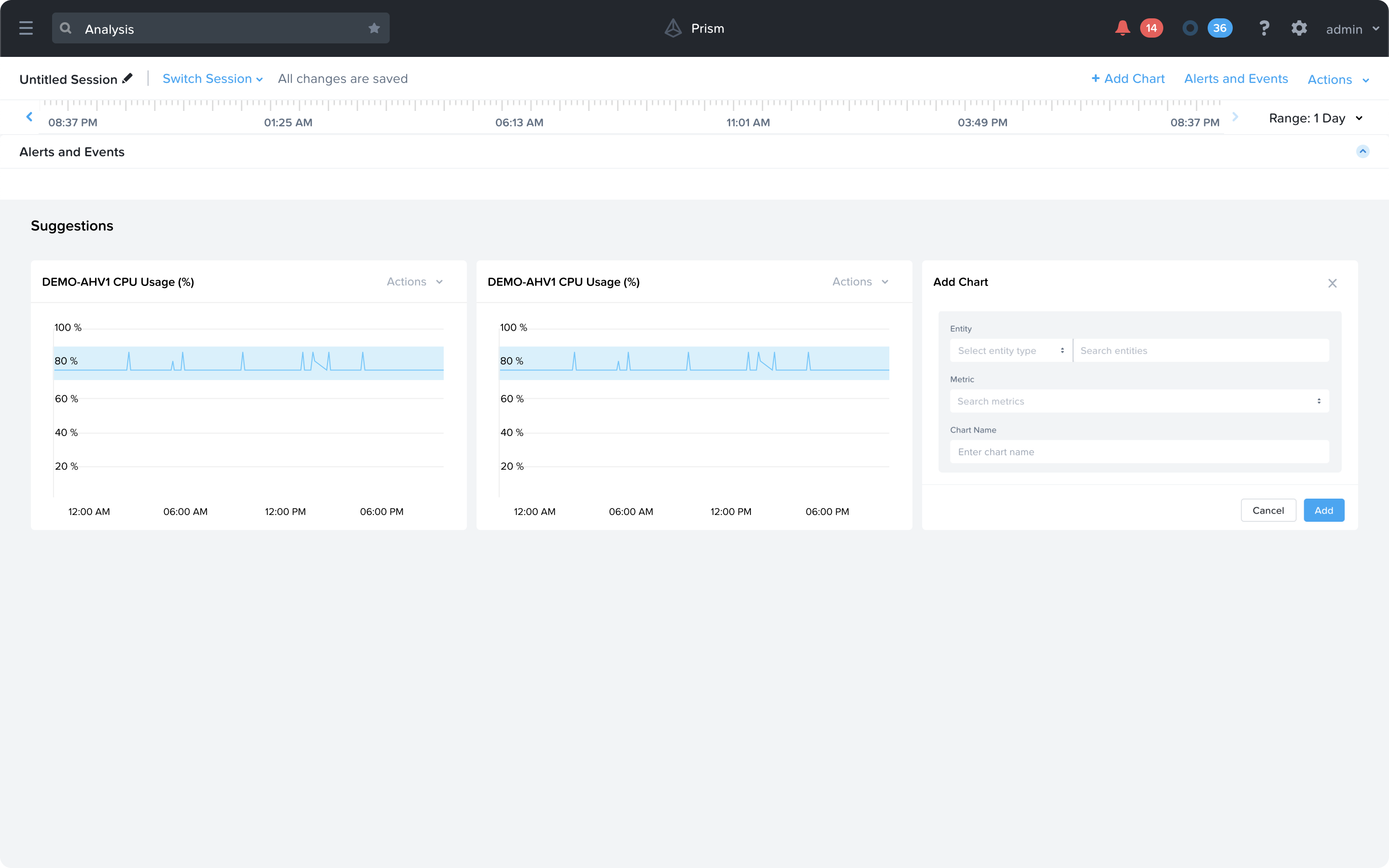Click the Enter chart name field
Screen dimensions: 1389x868
(1139, 452)
